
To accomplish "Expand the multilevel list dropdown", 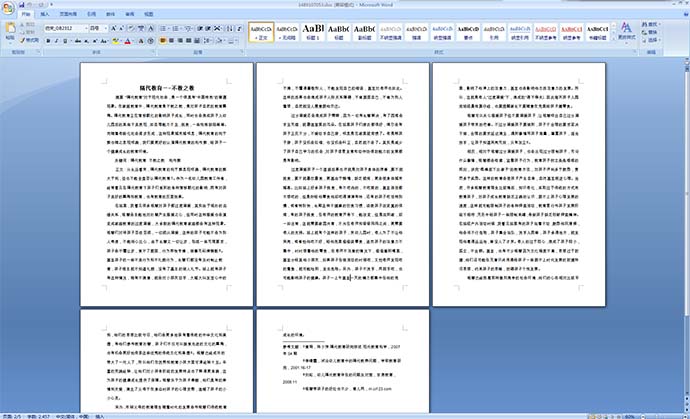I will [x=193, y=28].
